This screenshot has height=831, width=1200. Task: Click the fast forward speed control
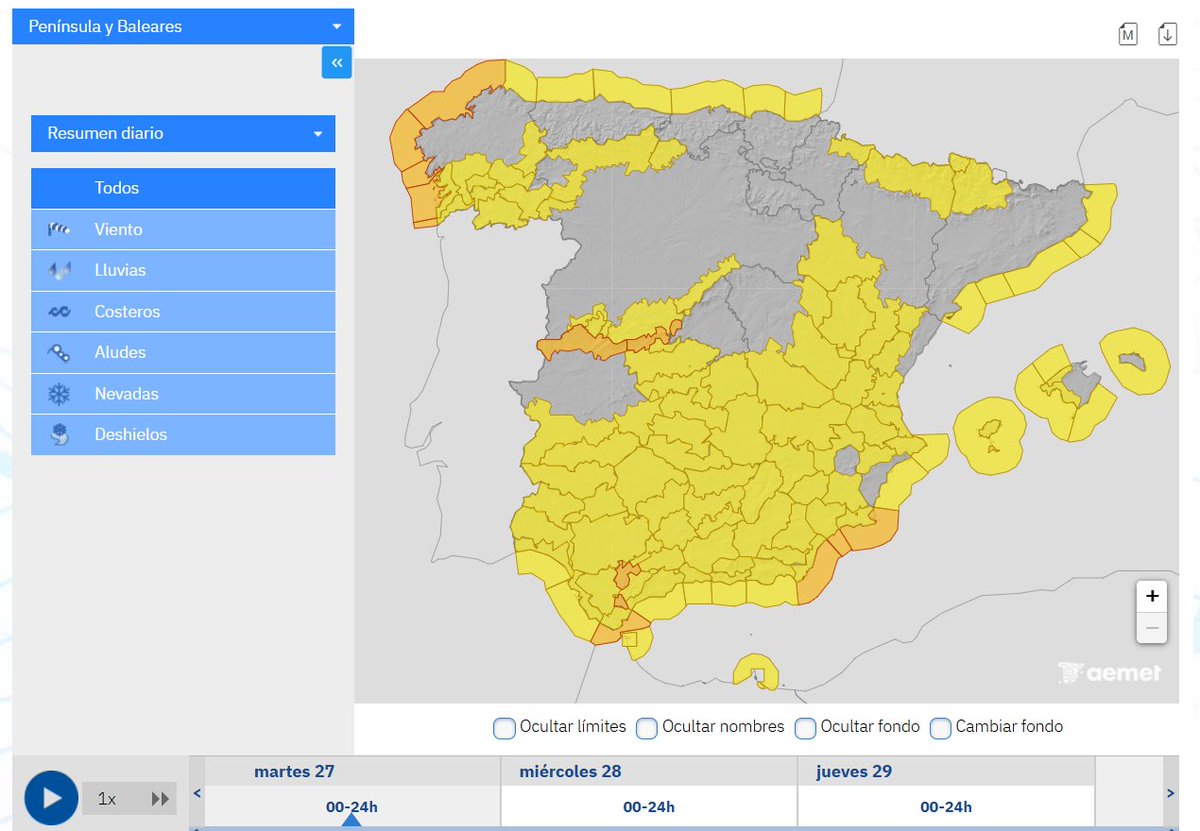160,798
